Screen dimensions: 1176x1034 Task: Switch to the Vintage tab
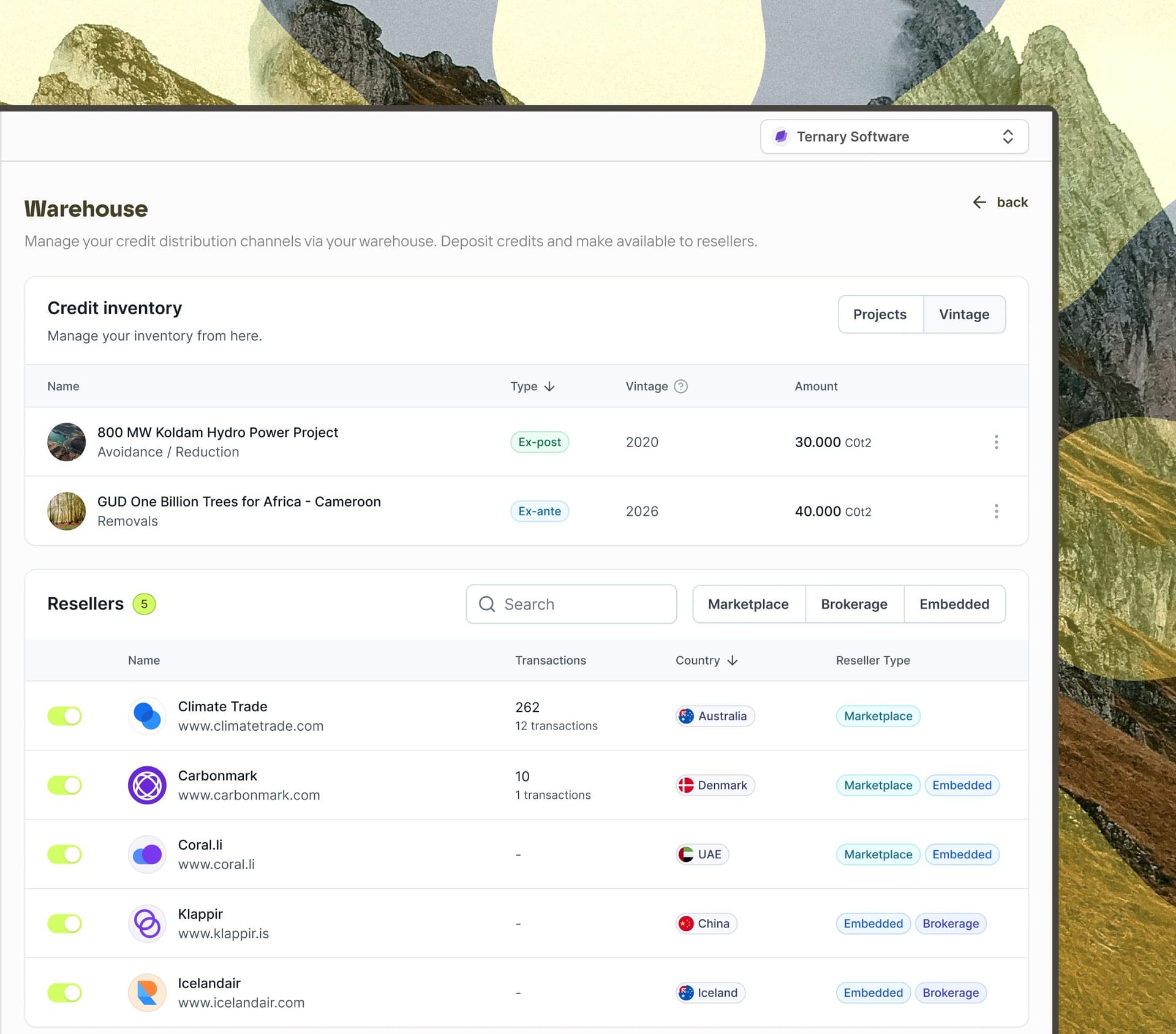964,314
